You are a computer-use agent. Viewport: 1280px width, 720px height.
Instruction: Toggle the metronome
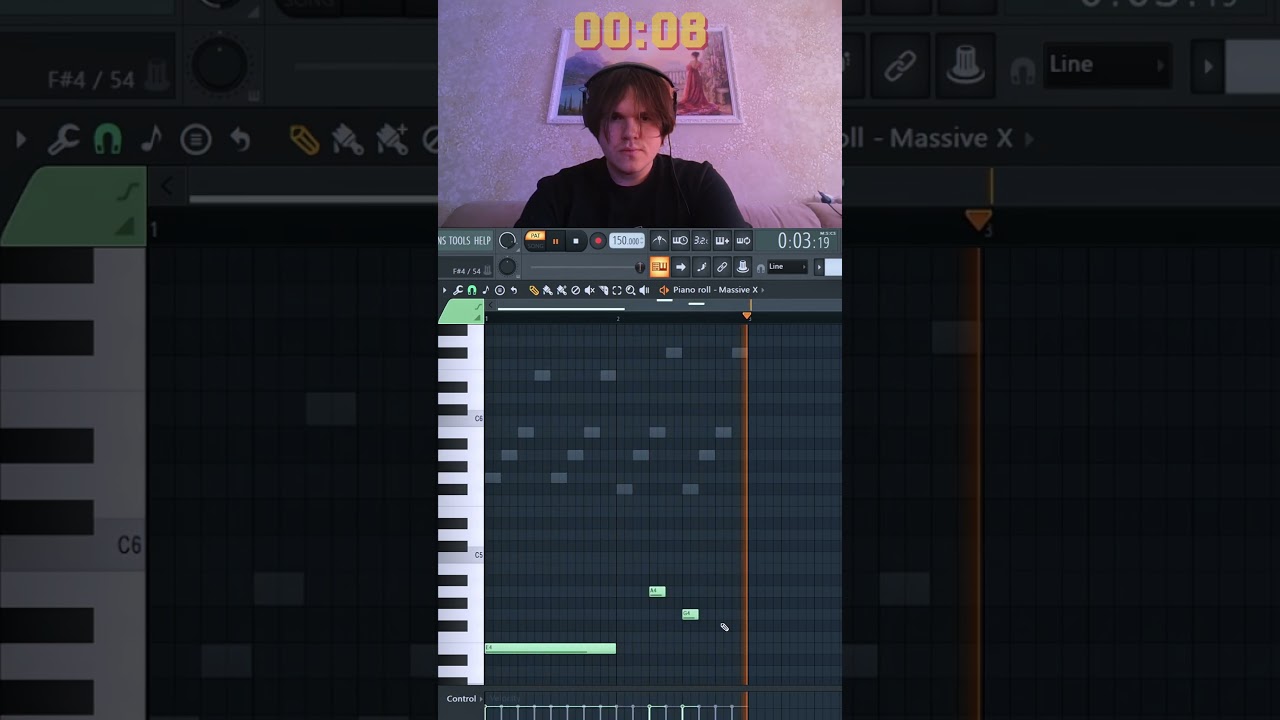[x=659, y=240]
